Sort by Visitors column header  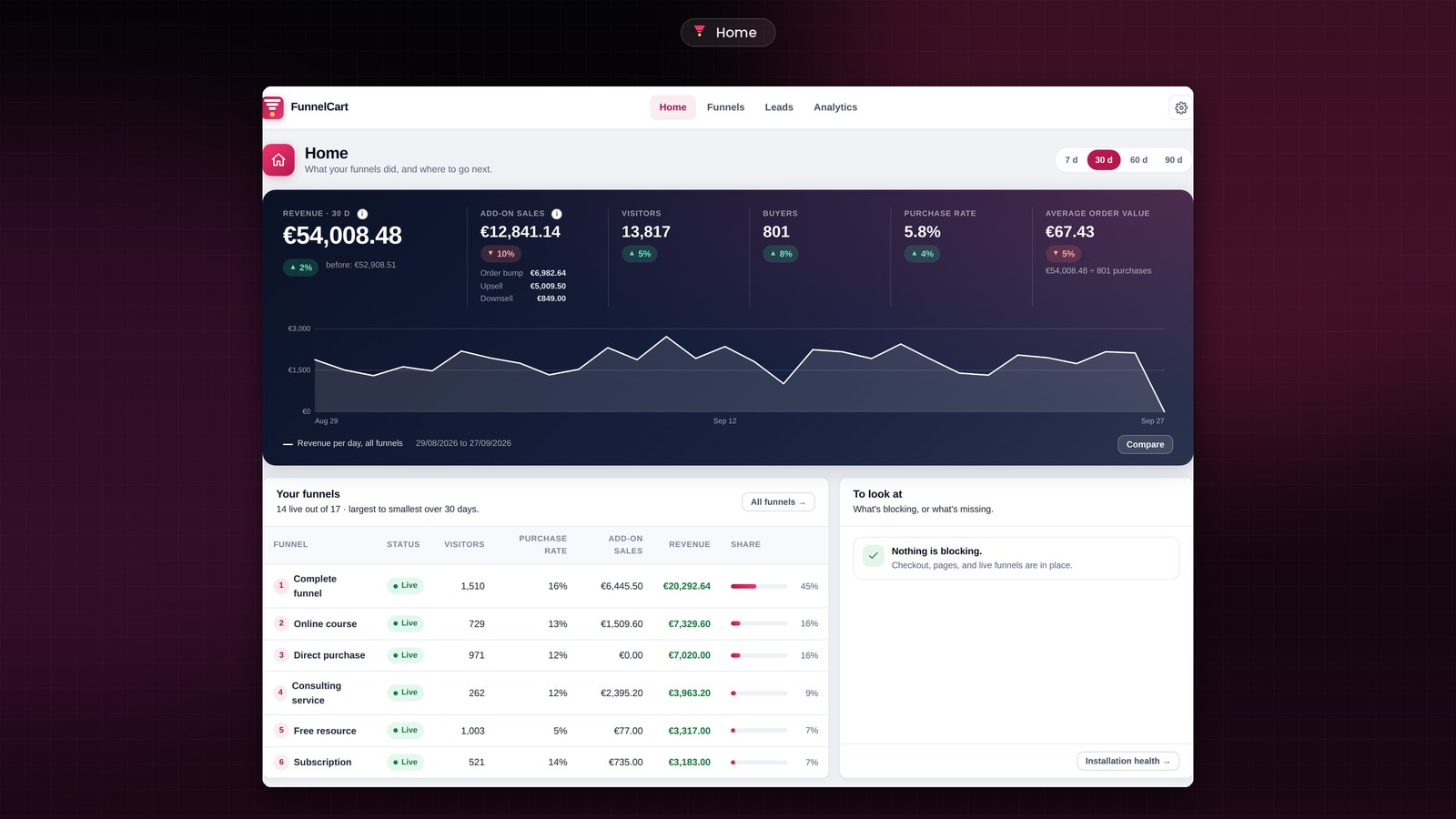pyautogui.click(x=464, y=544)
